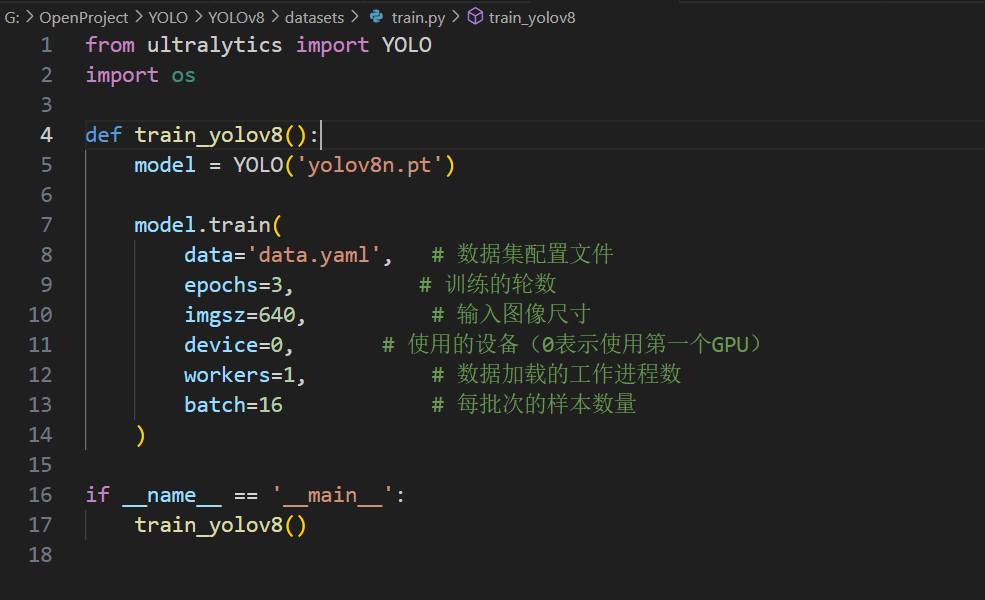Click line number 1 in gutter
Screen dimensions: 985x600
[x=46, y=45]
